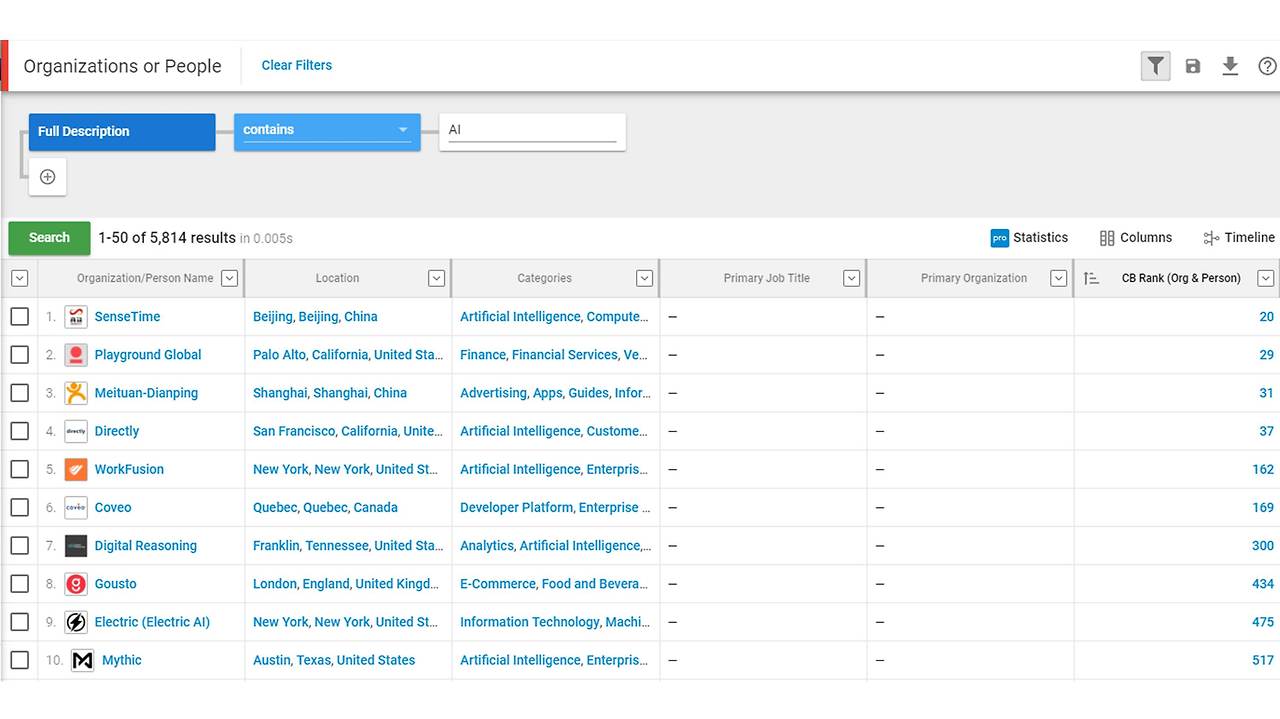Open the Timeline view
1280x719 pixels.
(1239, 238)
